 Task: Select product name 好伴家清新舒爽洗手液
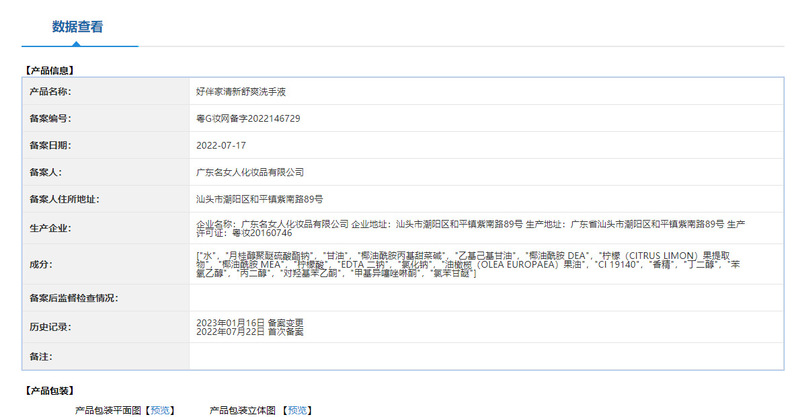[241, 92]
